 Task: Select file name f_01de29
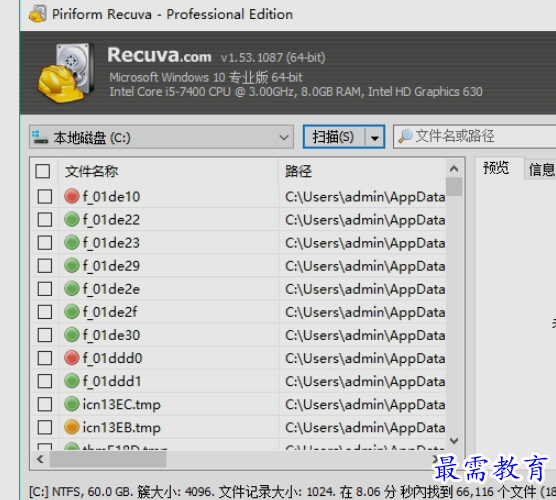pos(111,266)
